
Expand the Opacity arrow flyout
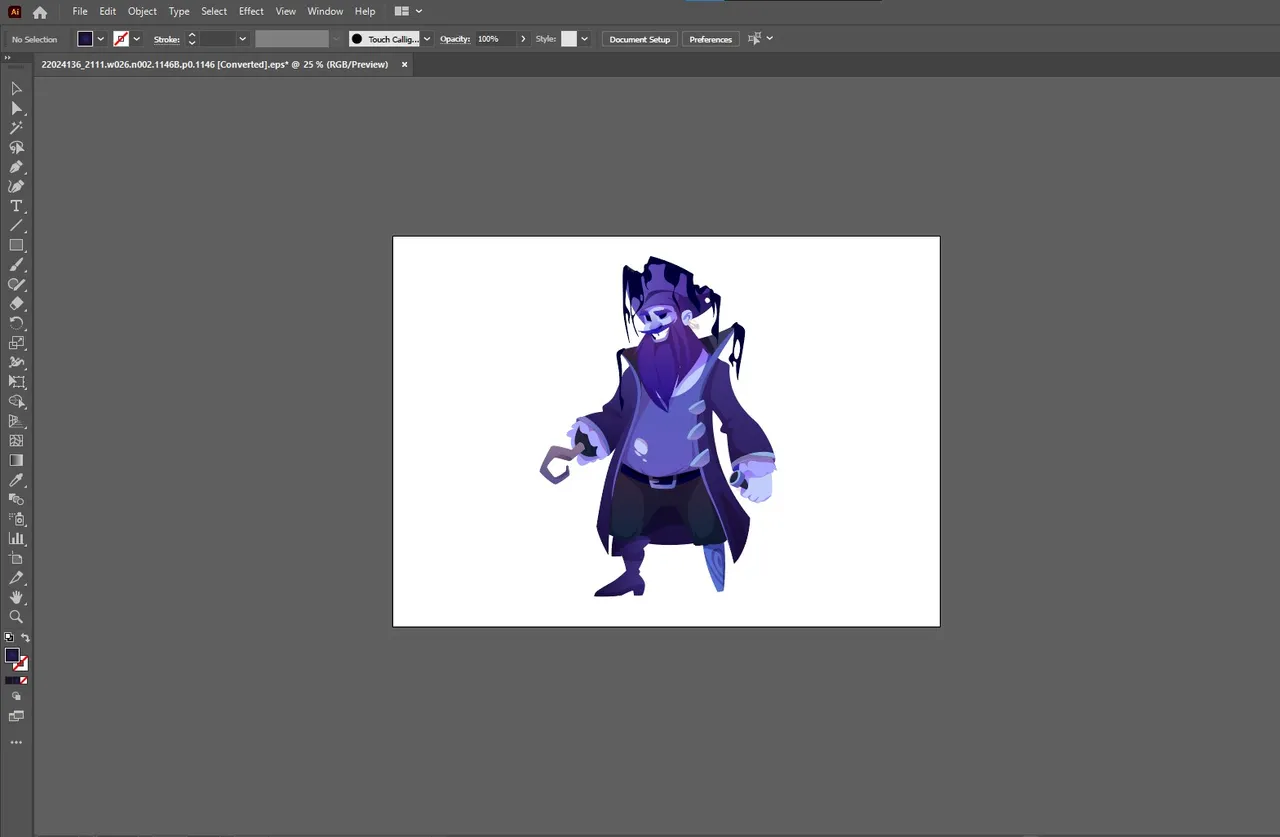click(x=523, y=39)
